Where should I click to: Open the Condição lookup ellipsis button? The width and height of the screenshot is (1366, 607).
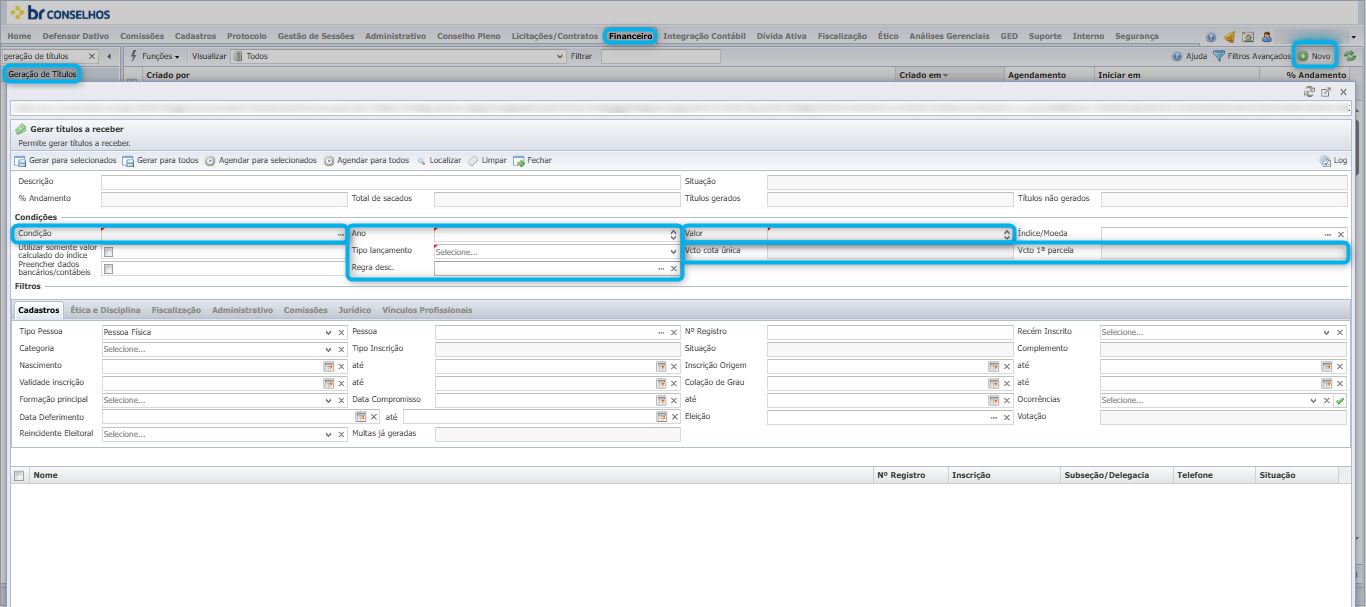click(340, 234)
